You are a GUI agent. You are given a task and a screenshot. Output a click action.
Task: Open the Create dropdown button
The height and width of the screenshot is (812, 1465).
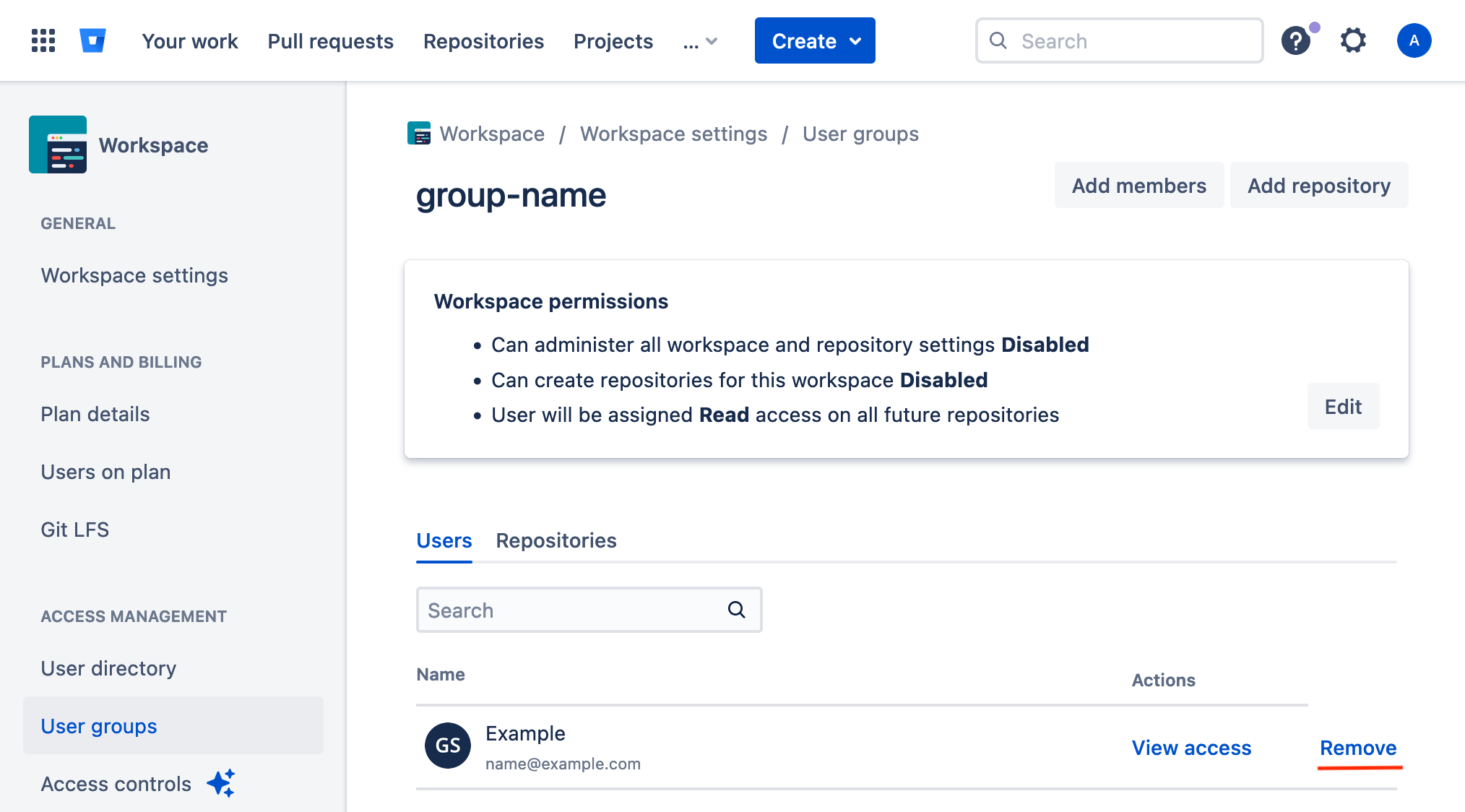point(815,40)
